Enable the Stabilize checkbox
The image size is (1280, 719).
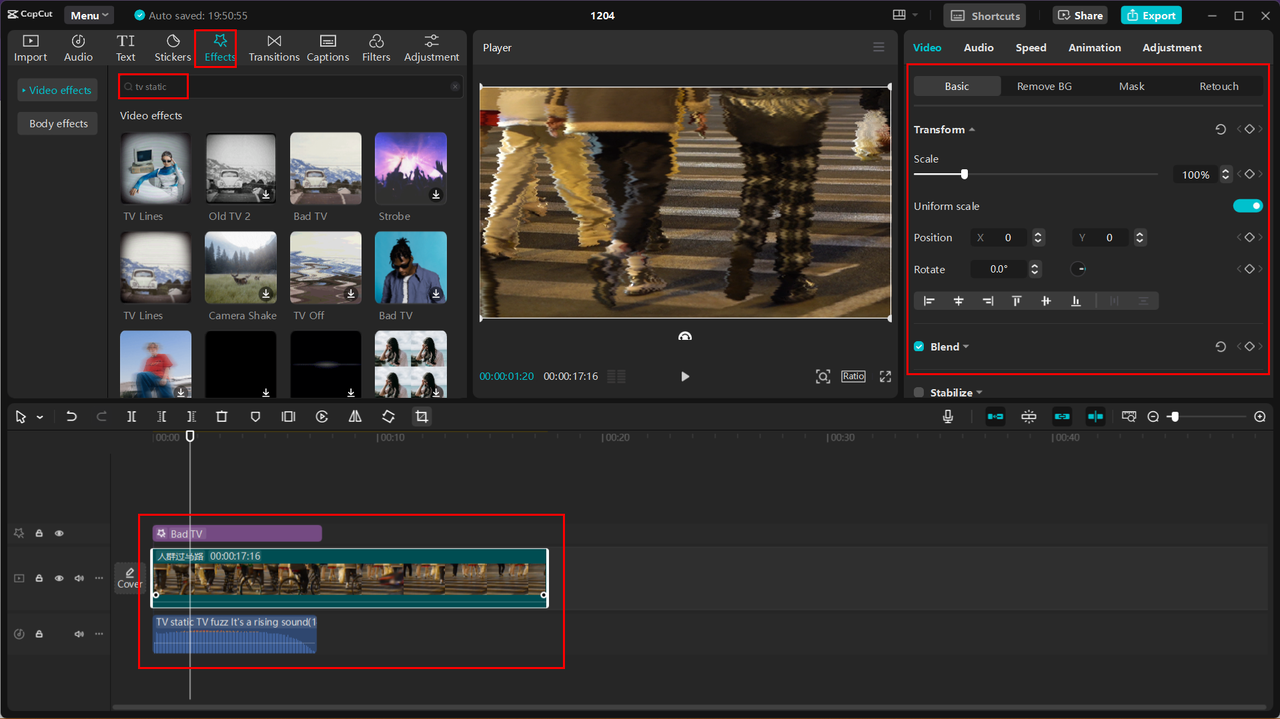pos(919,393)
